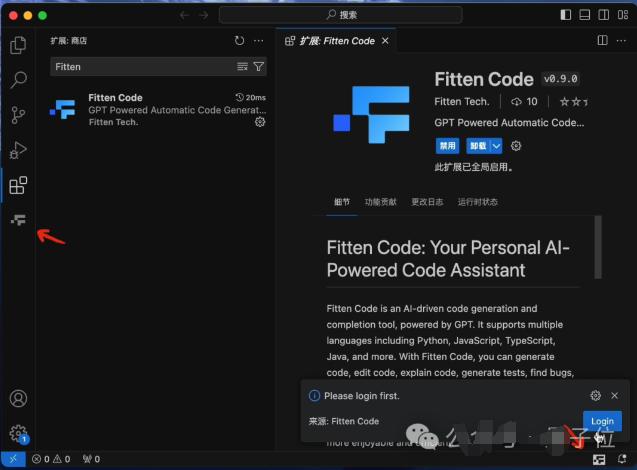
Task: Open extension settings gear beside uninstall
Action: pos(516,145)
